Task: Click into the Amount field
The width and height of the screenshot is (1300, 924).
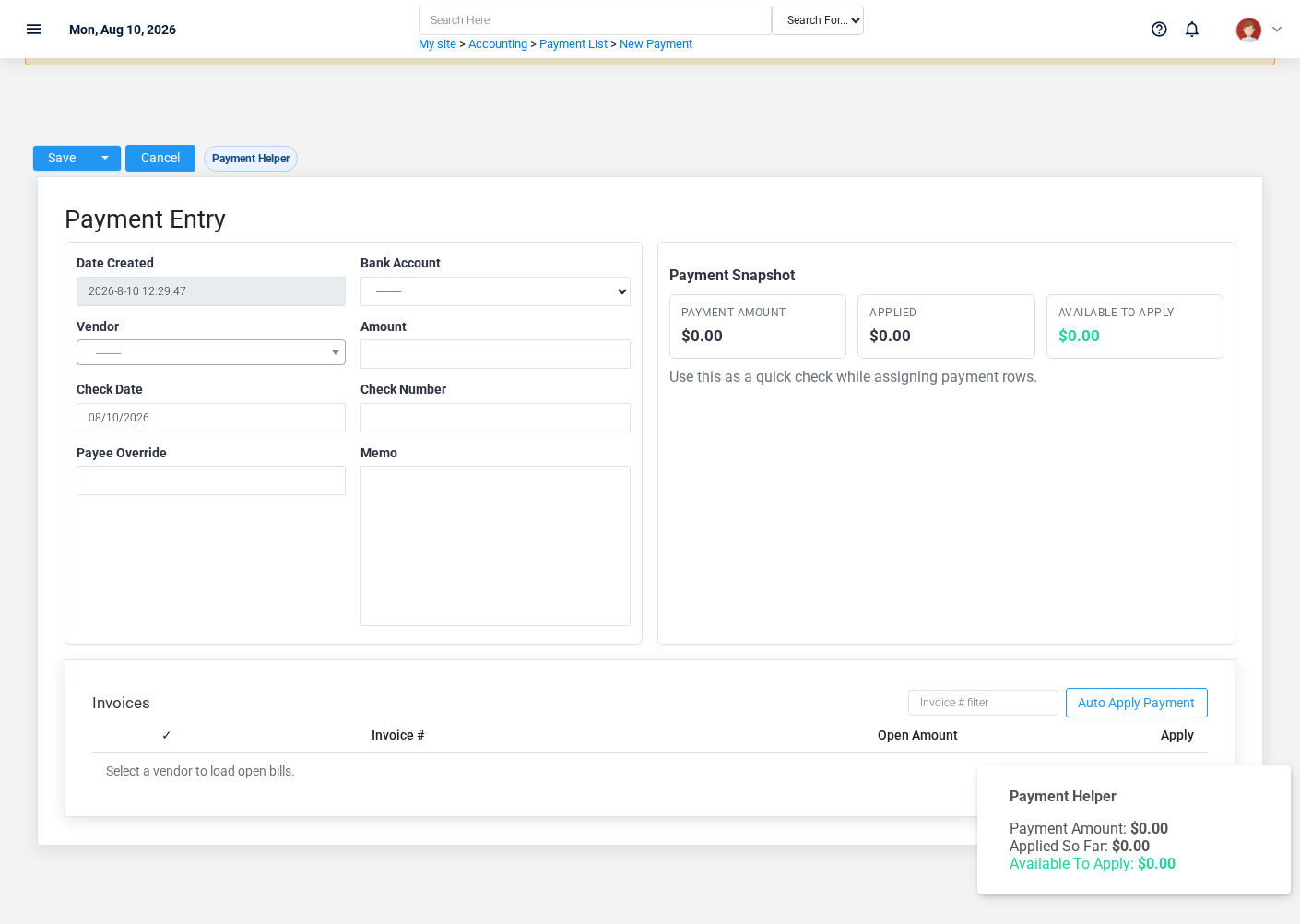Action: click(495, 354)
